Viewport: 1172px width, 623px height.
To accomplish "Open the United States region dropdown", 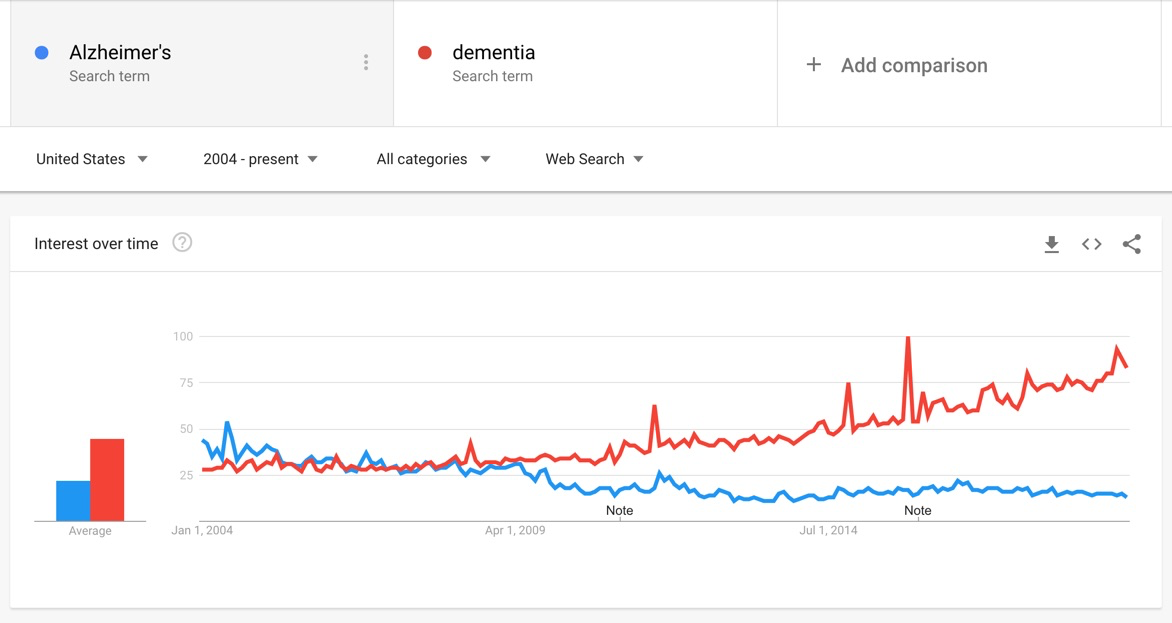I will tap(92, 159).
